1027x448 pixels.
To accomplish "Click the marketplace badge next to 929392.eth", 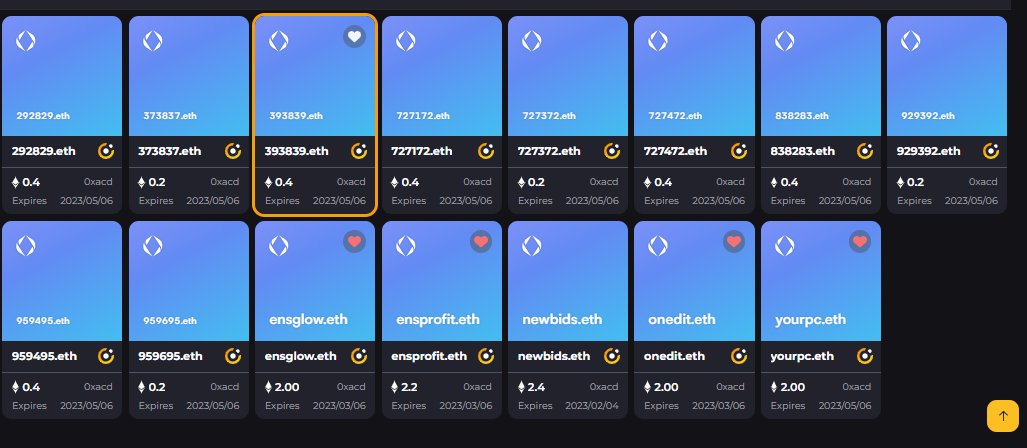I will tap(991, 151).
